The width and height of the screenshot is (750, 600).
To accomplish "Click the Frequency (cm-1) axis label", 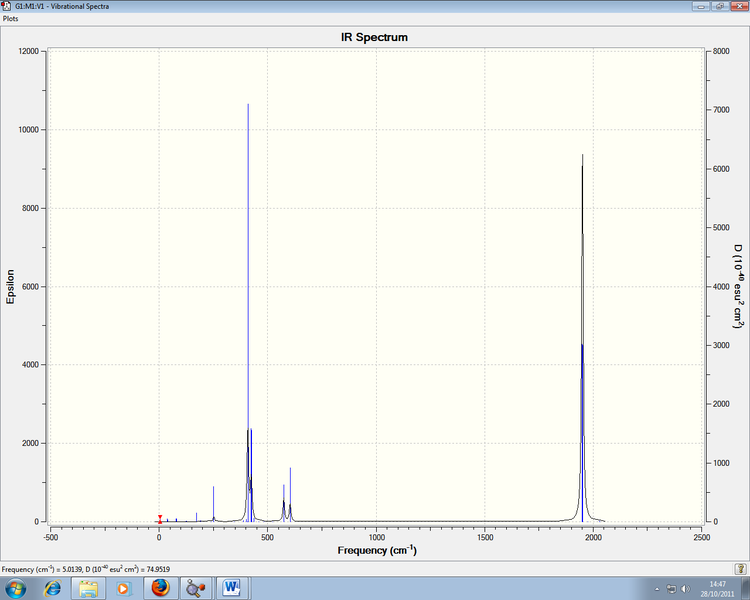I will point(377,550).
